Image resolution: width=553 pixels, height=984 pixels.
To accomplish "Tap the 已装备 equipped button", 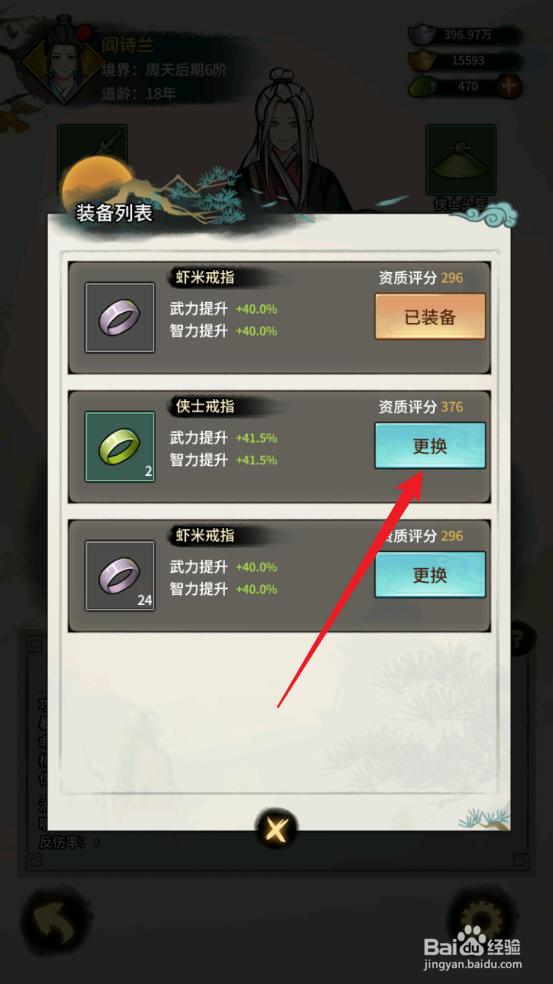I will [430, 317].
